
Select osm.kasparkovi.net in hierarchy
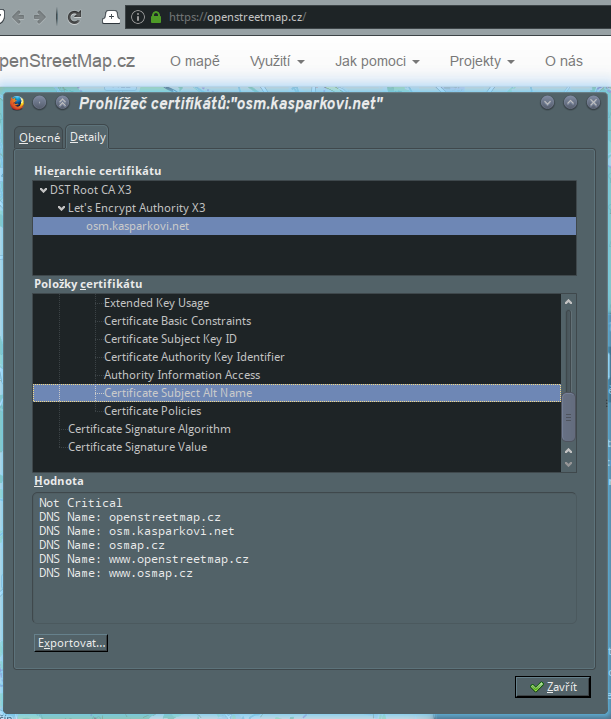(304, 226)
